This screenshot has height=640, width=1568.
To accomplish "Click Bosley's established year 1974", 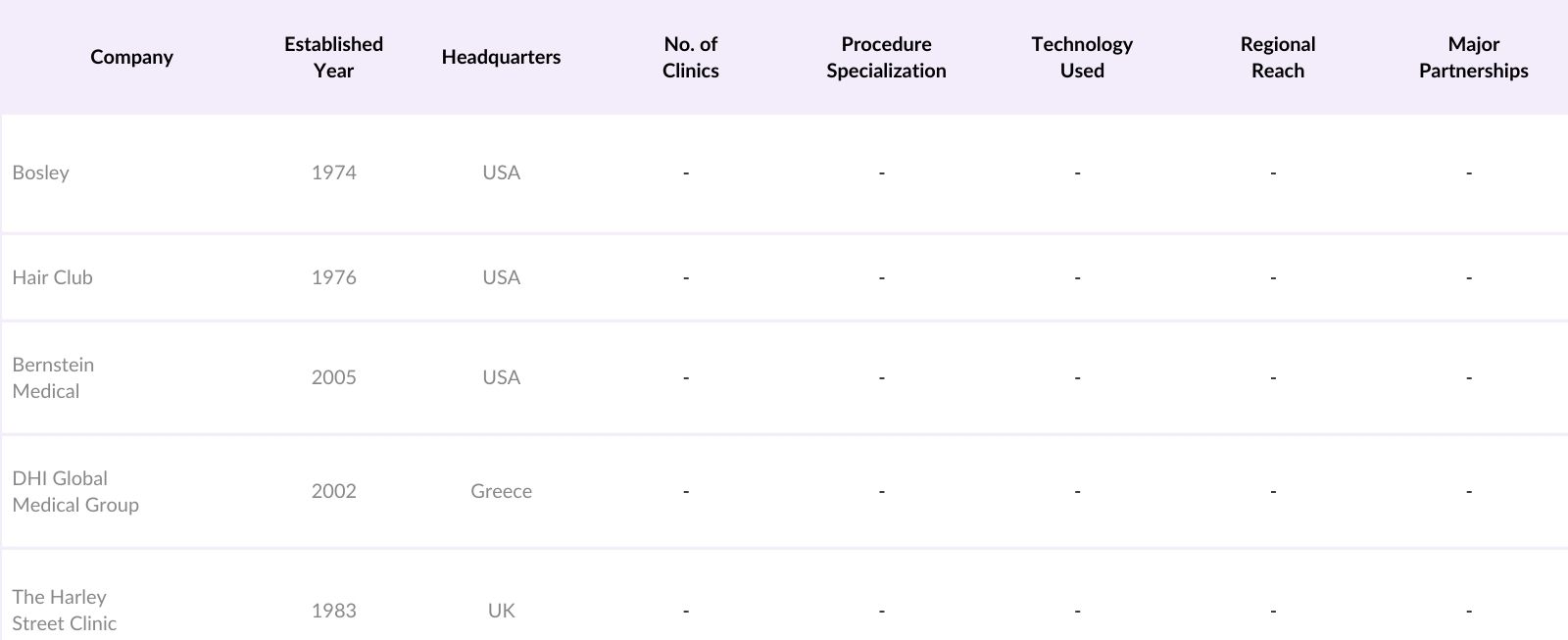I will click(x=333, y=172).
